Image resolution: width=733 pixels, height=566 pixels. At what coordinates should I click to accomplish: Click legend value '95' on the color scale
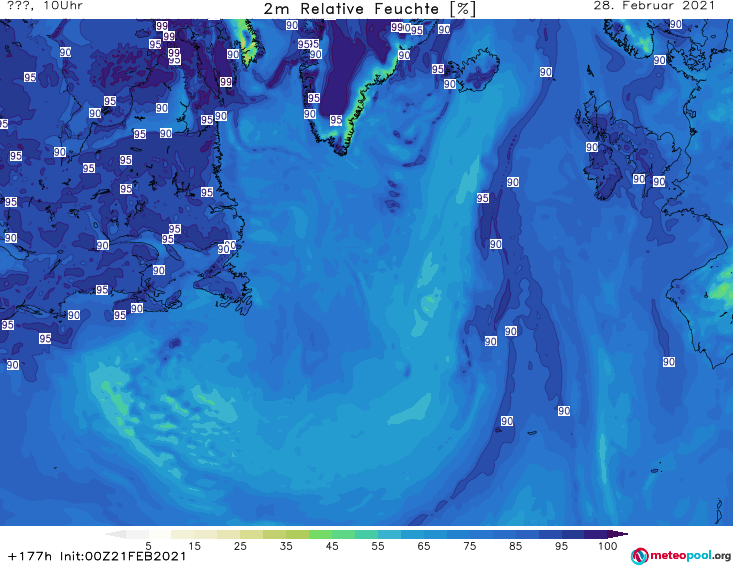tap(561, 546)
